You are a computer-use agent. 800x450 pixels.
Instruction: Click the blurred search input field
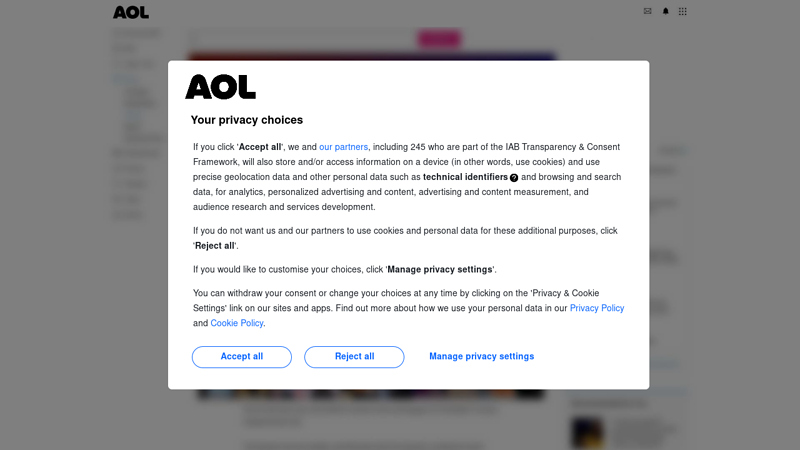[x=300, y=39]
